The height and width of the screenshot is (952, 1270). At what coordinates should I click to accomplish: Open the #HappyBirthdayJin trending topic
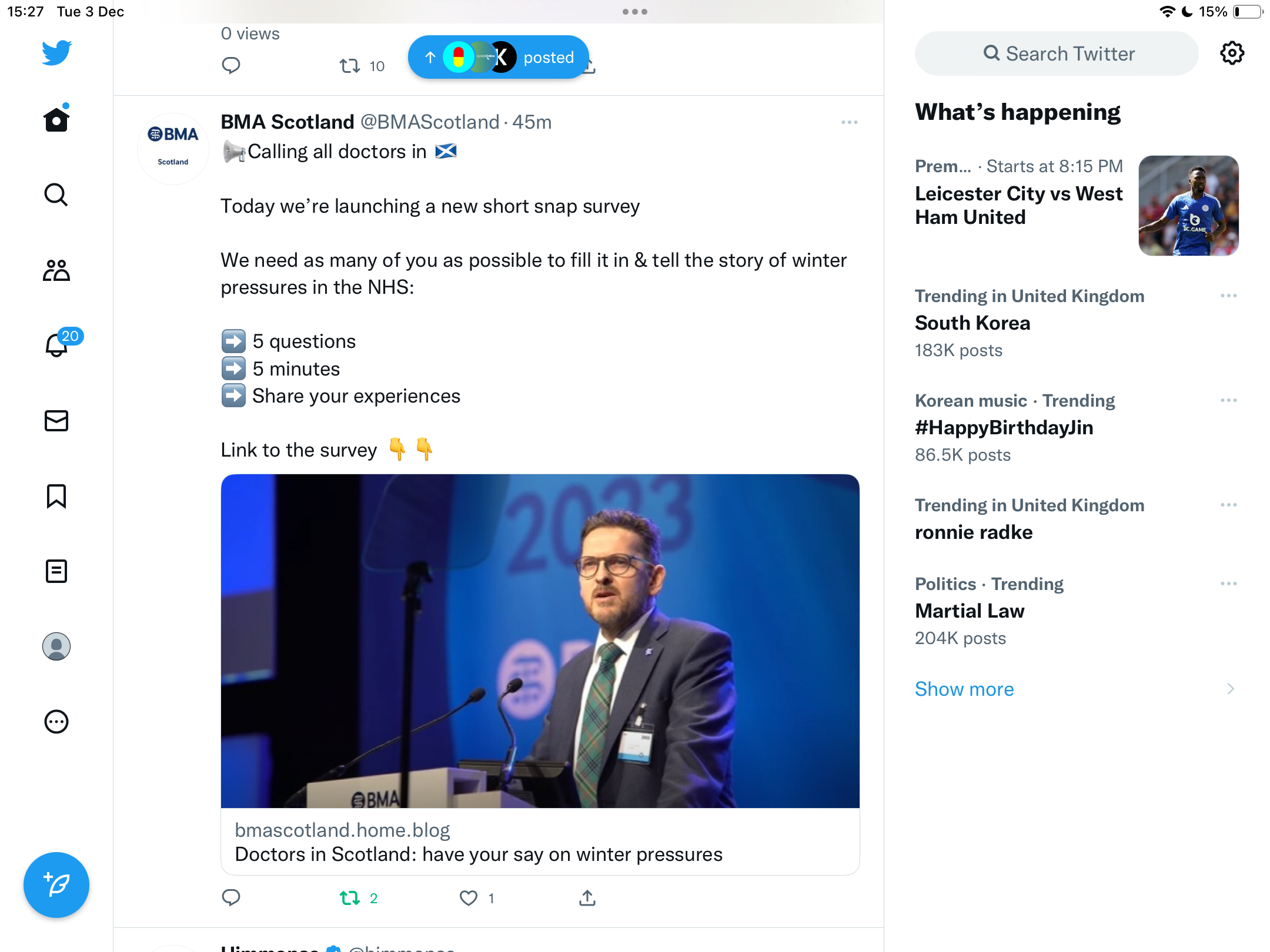tap(1004, 428)
